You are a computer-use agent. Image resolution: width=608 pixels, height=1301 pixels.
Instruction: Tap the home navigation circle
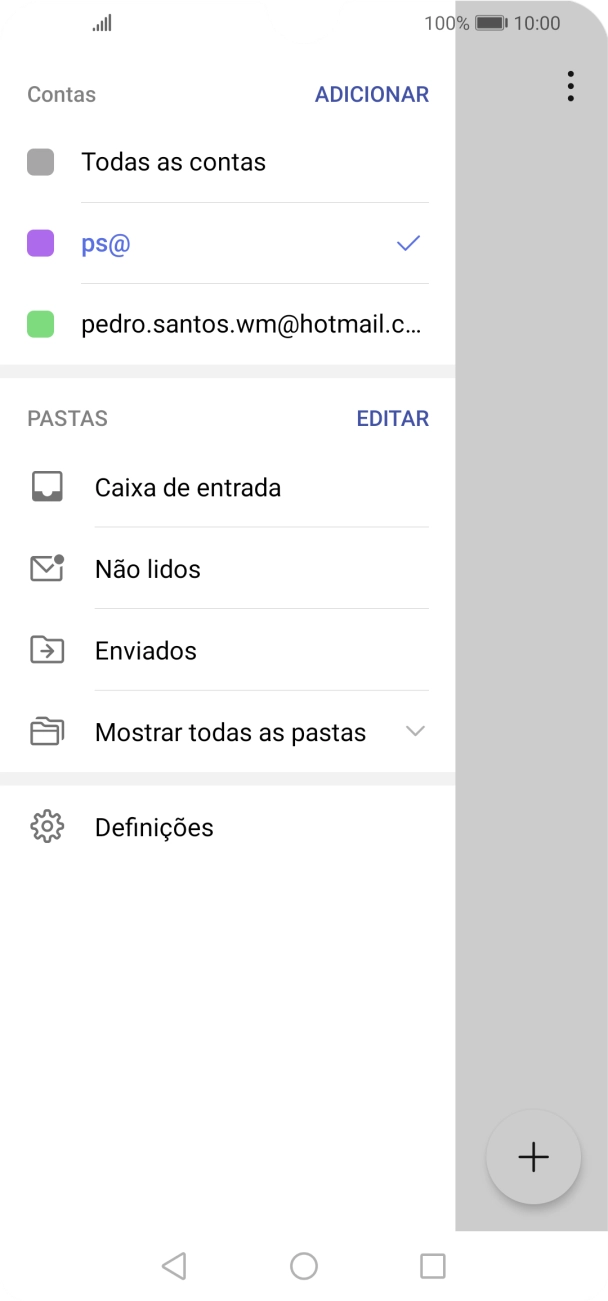tap(304, 1265)
